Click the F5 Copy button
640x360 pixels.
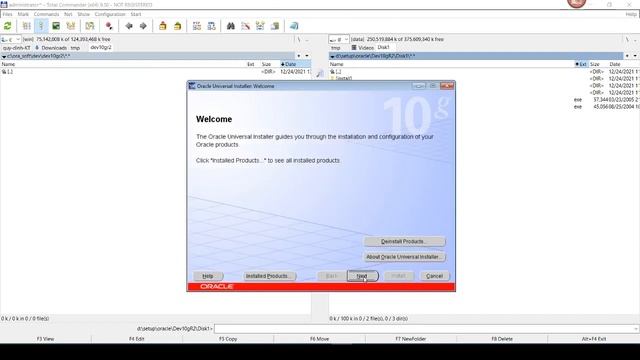228,339
